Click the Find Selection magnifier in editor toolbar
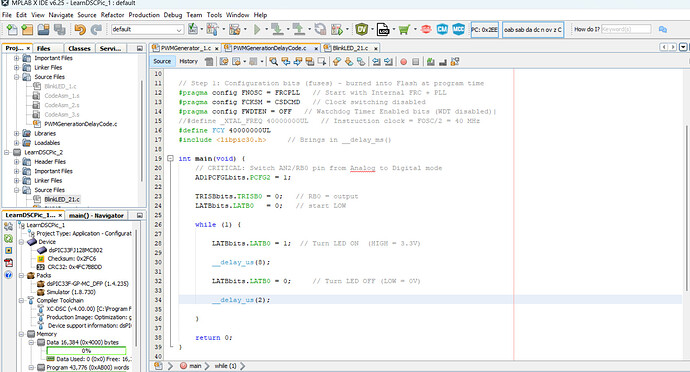 (x=274, y=62)
